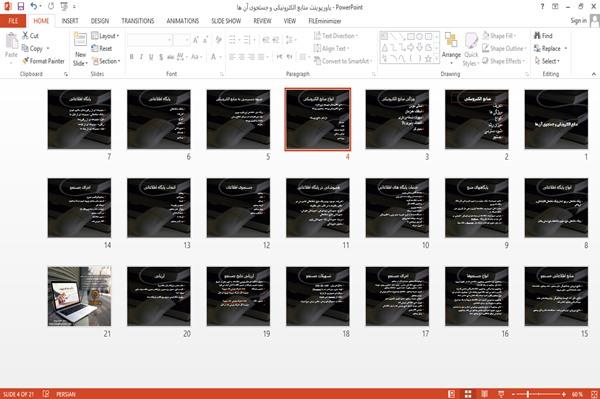Click the Save icon in Quick Access Toolbar
The width and height of the screenshot is (600, 399).
(21, 7)
